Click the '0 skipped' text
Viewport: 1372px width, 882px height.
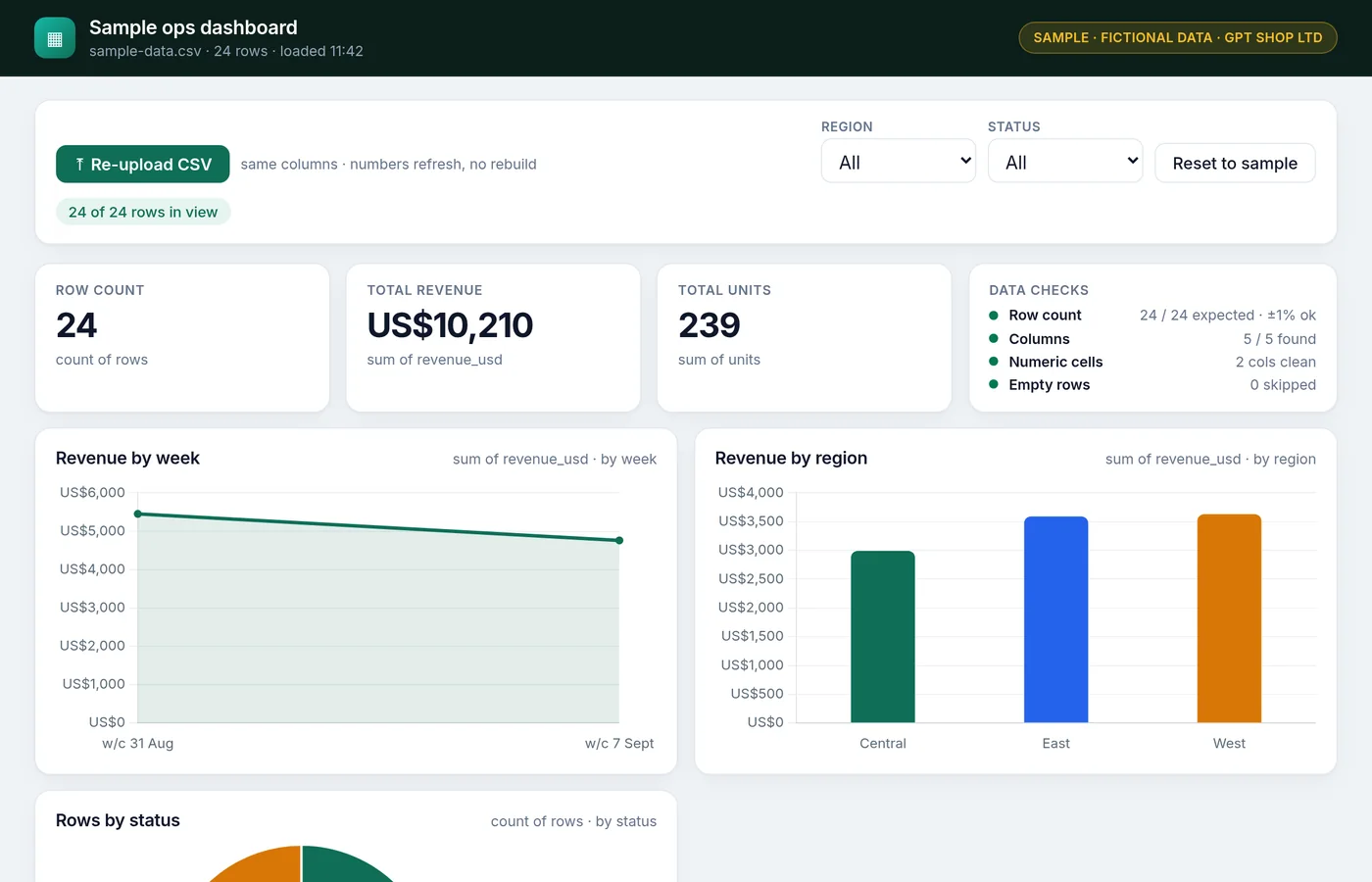click(x=1283, y=384)
